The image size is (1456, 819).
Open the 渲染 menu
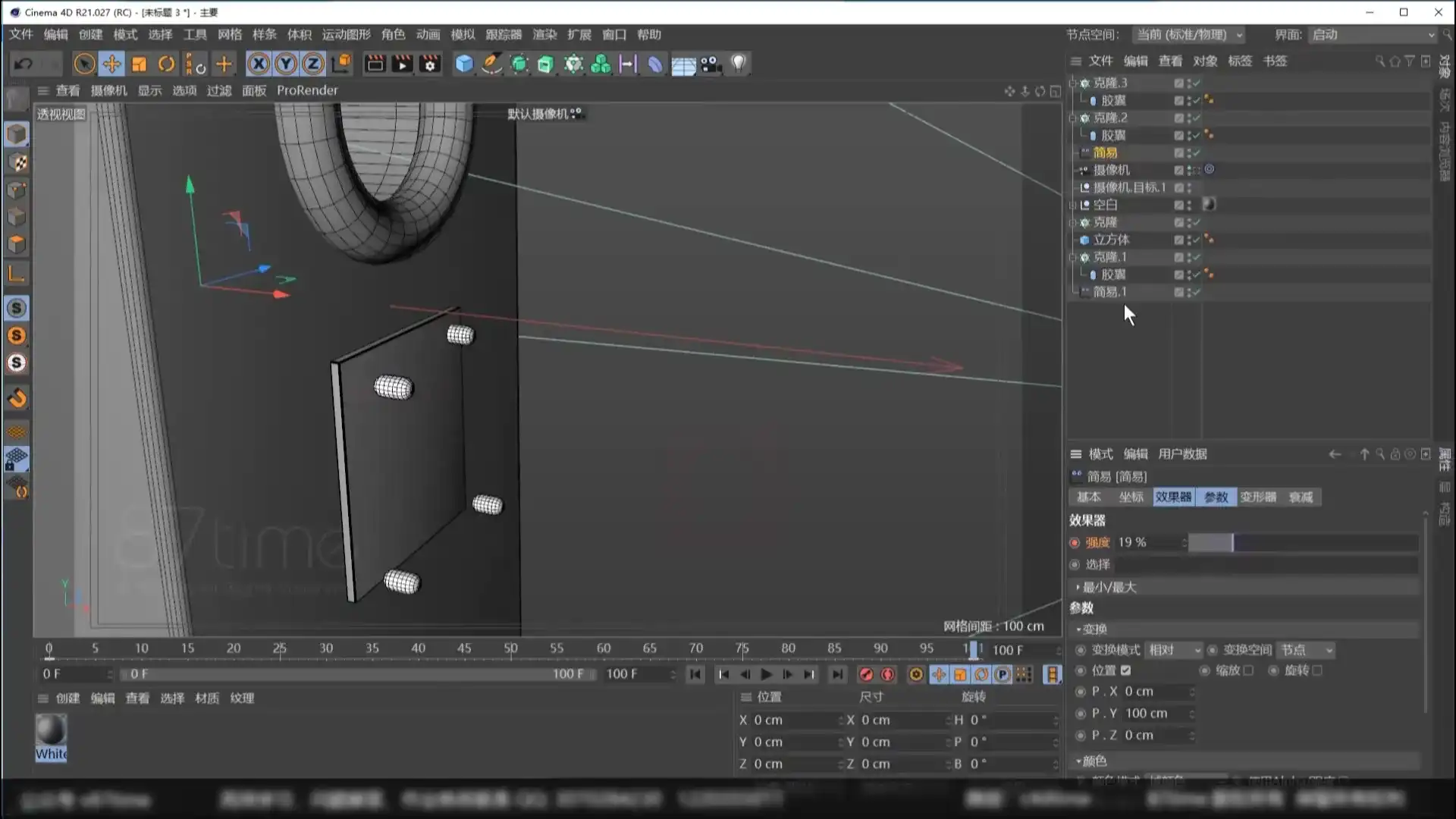[544, 34]
